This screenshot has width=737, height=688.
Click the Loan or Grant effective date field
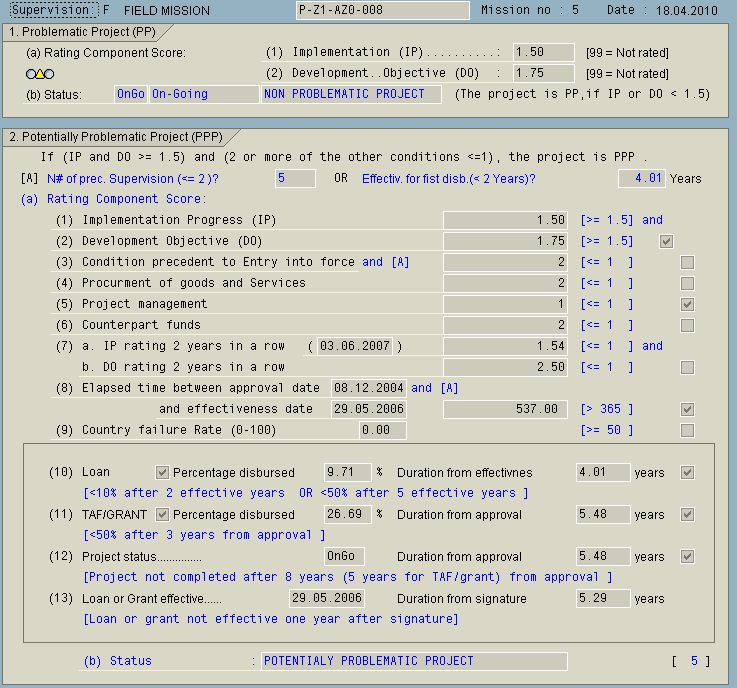[326, 598]
